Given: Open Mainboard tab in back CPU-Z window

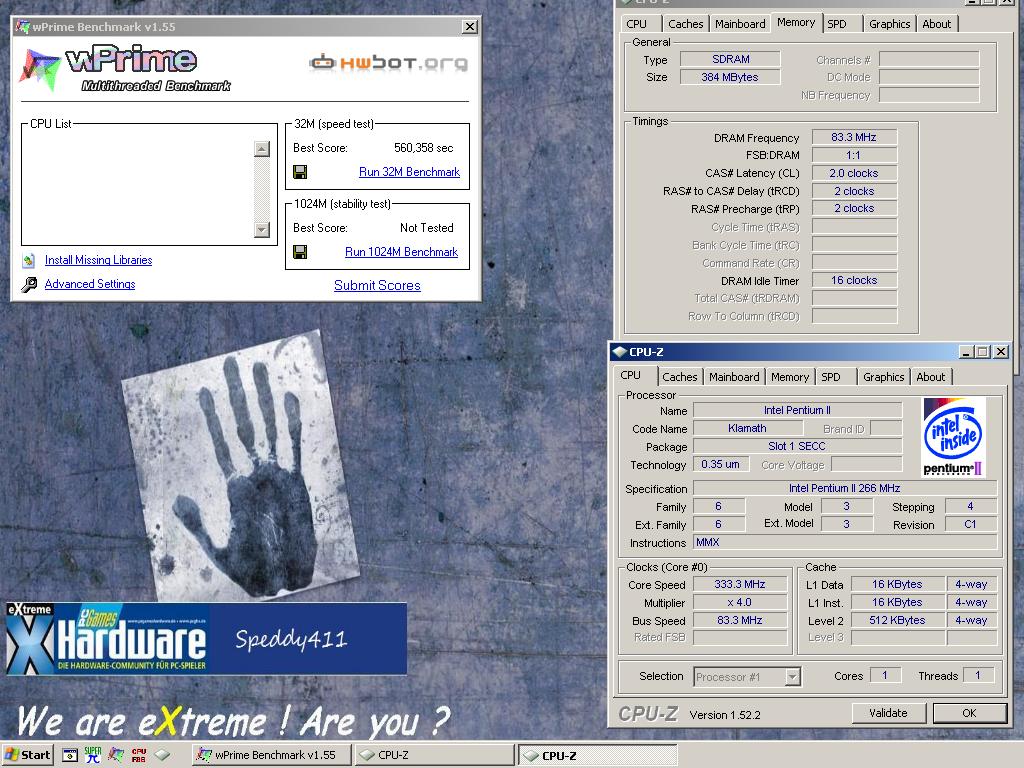Looking at the screenshot, I should pyautogui.click(x=740, y=24).
